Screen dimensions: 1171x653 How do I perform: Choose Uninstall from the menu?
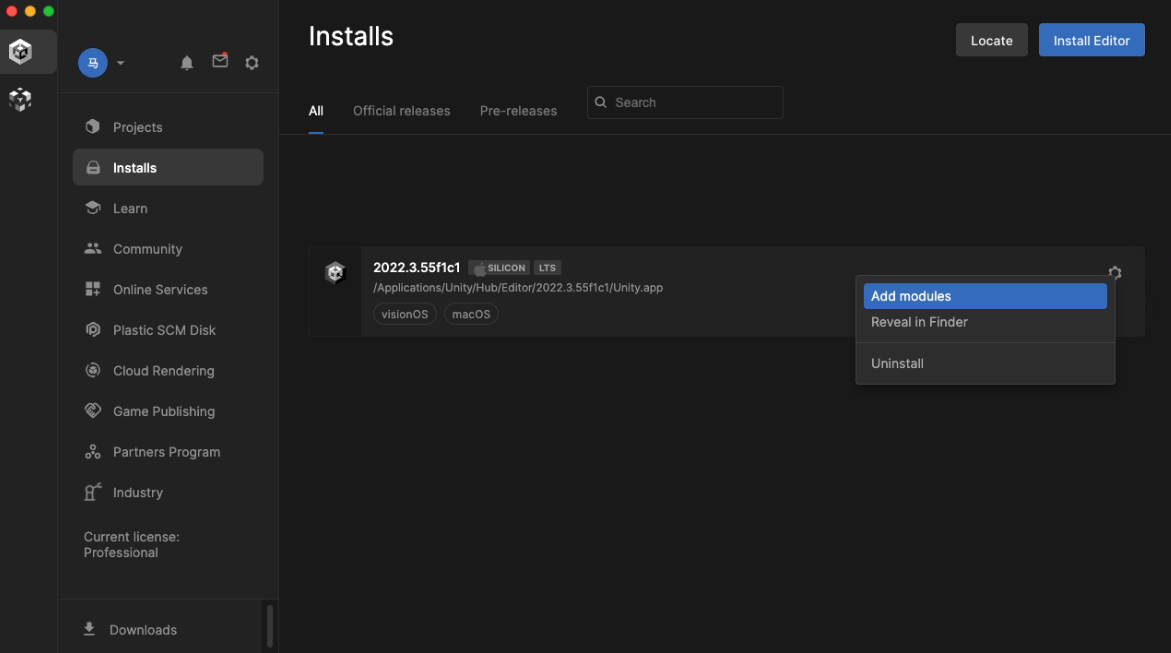click(985, 363)
